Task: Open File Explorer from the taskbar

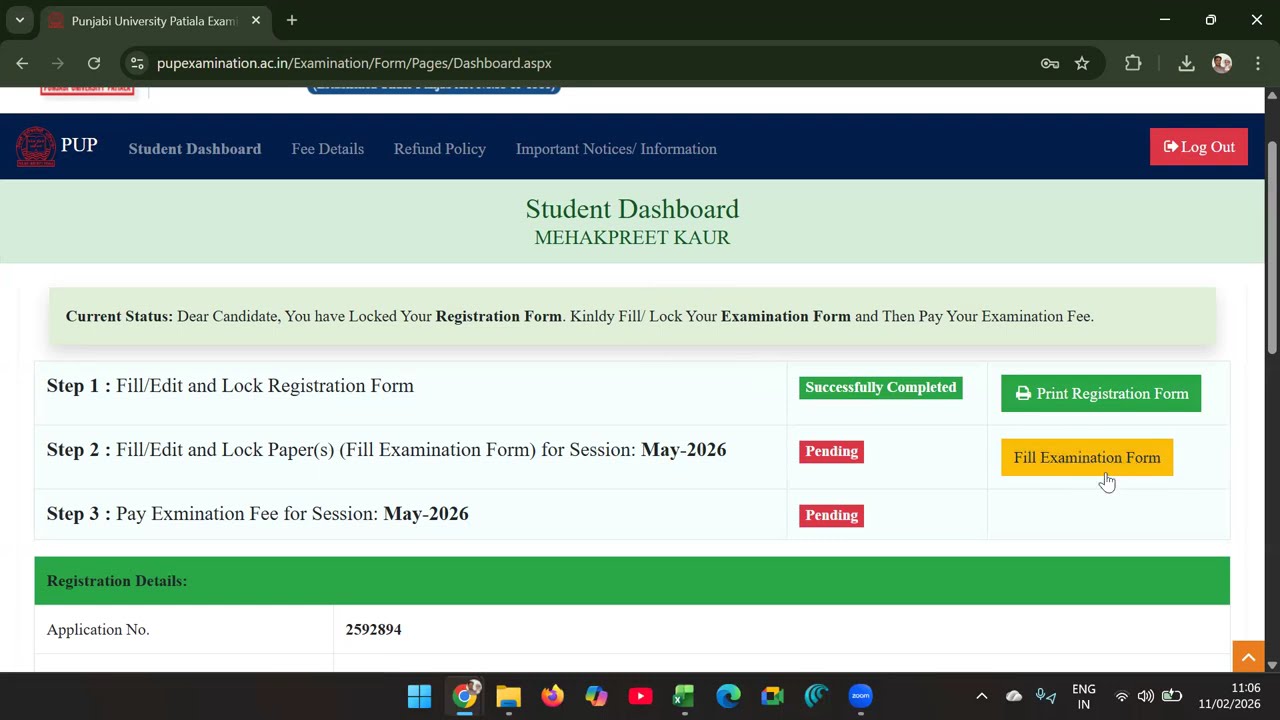Action: [508, 696]
